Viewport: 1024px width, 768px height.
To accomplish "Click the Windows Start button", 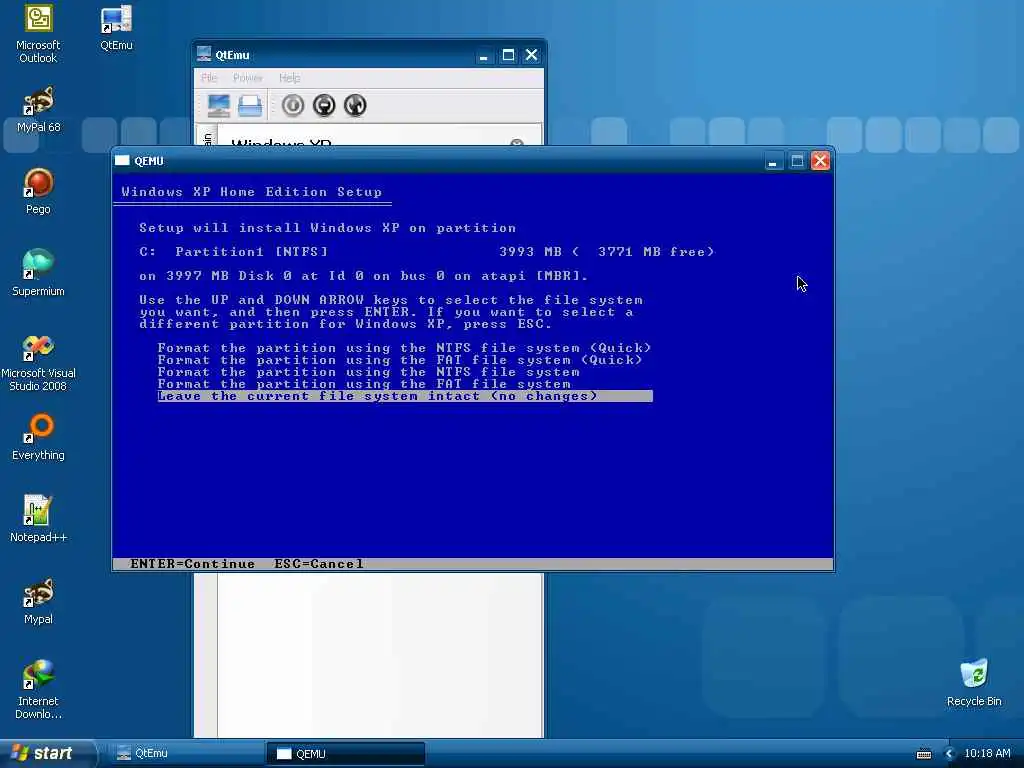I will tap(47, 753).
